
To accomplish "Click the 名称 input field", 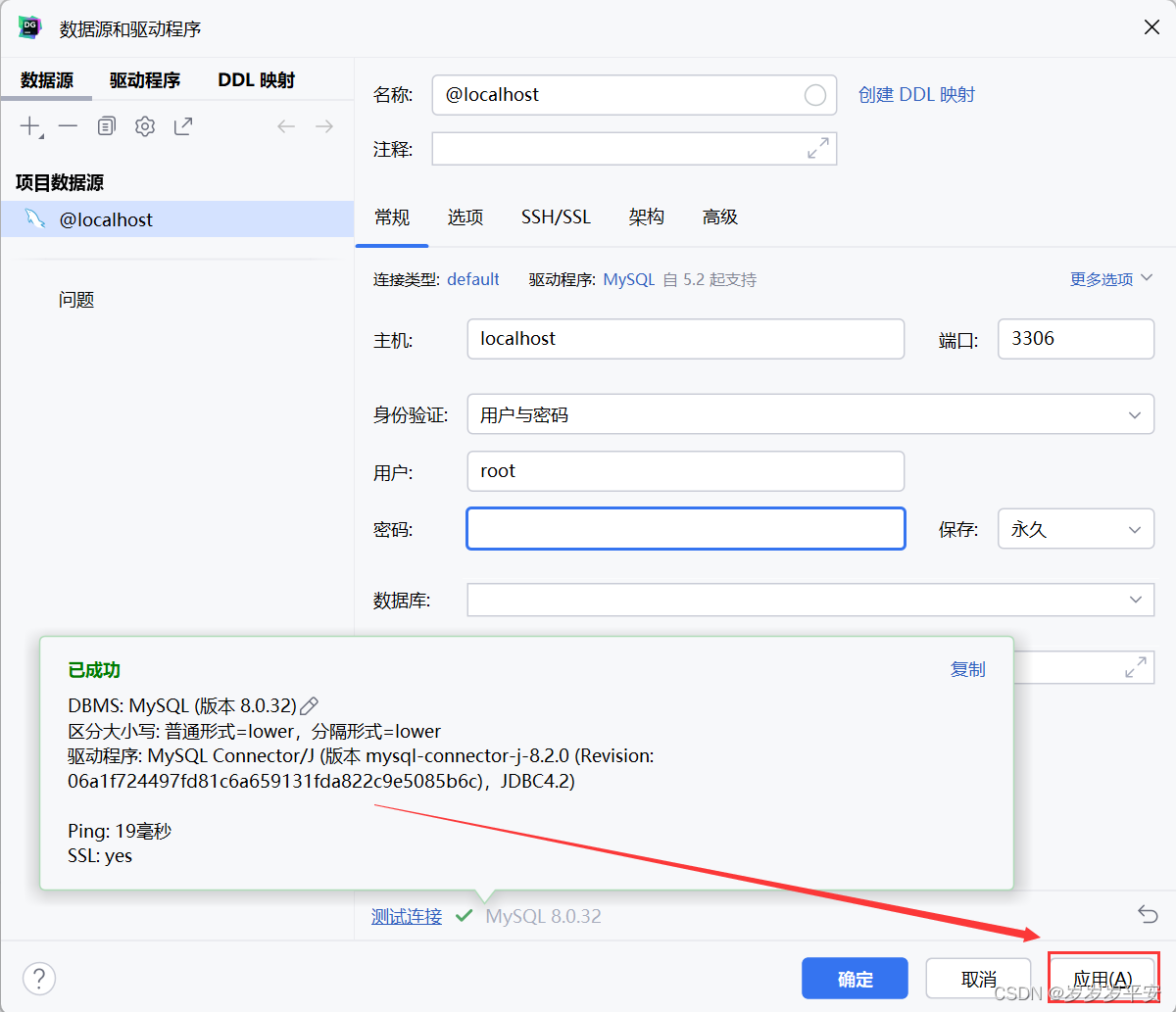I will [634, 95].
